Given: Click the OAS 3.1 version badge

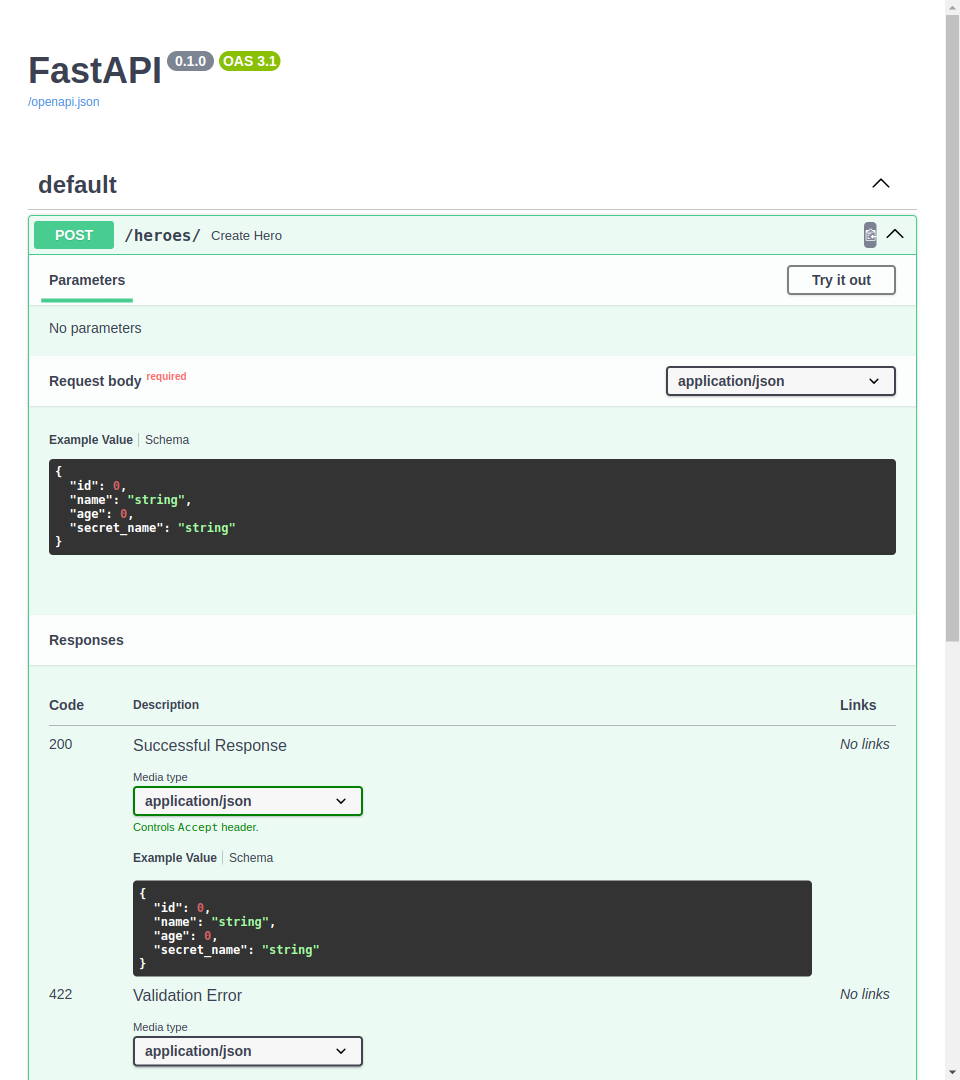Looking at the screenshot, I should pyautogui.click(x=249, y=61).
